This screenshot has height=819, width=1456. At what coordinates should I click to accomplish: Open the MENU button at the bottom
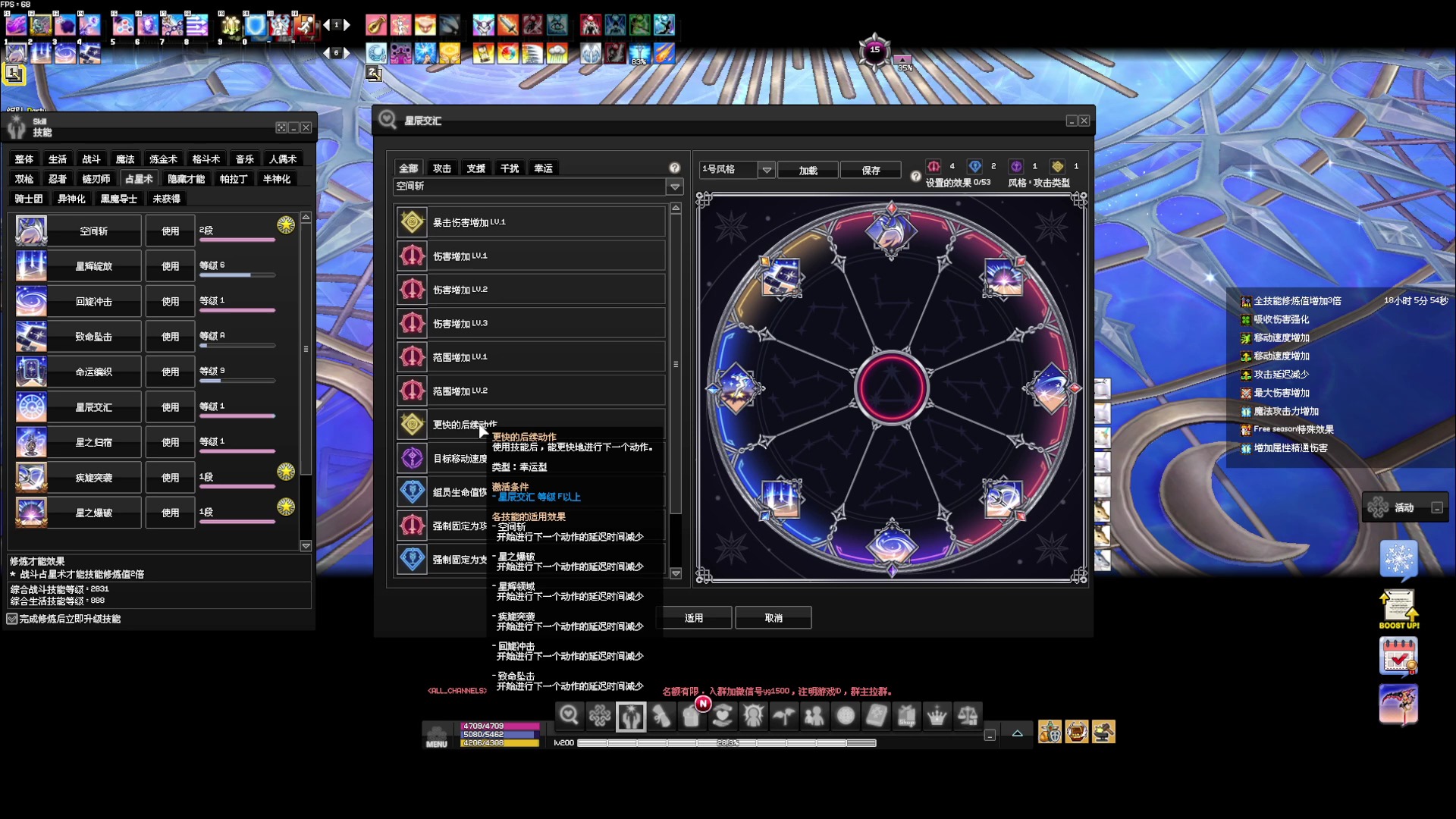tap(437, 736)
